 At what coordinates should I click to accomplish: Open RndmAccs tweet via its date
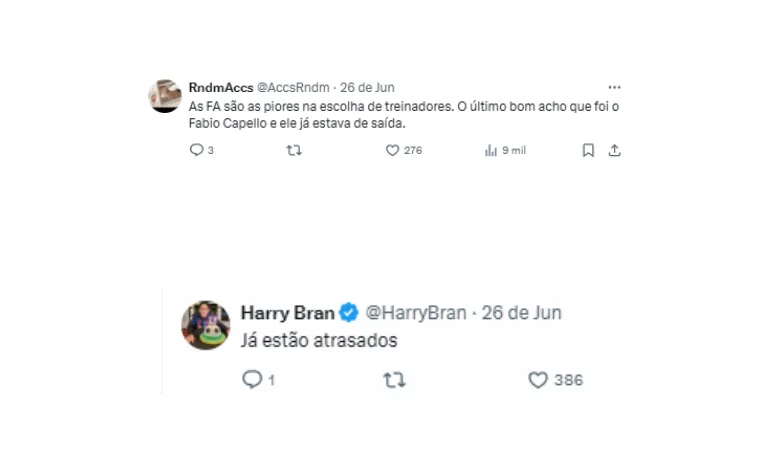coord(366,87)
